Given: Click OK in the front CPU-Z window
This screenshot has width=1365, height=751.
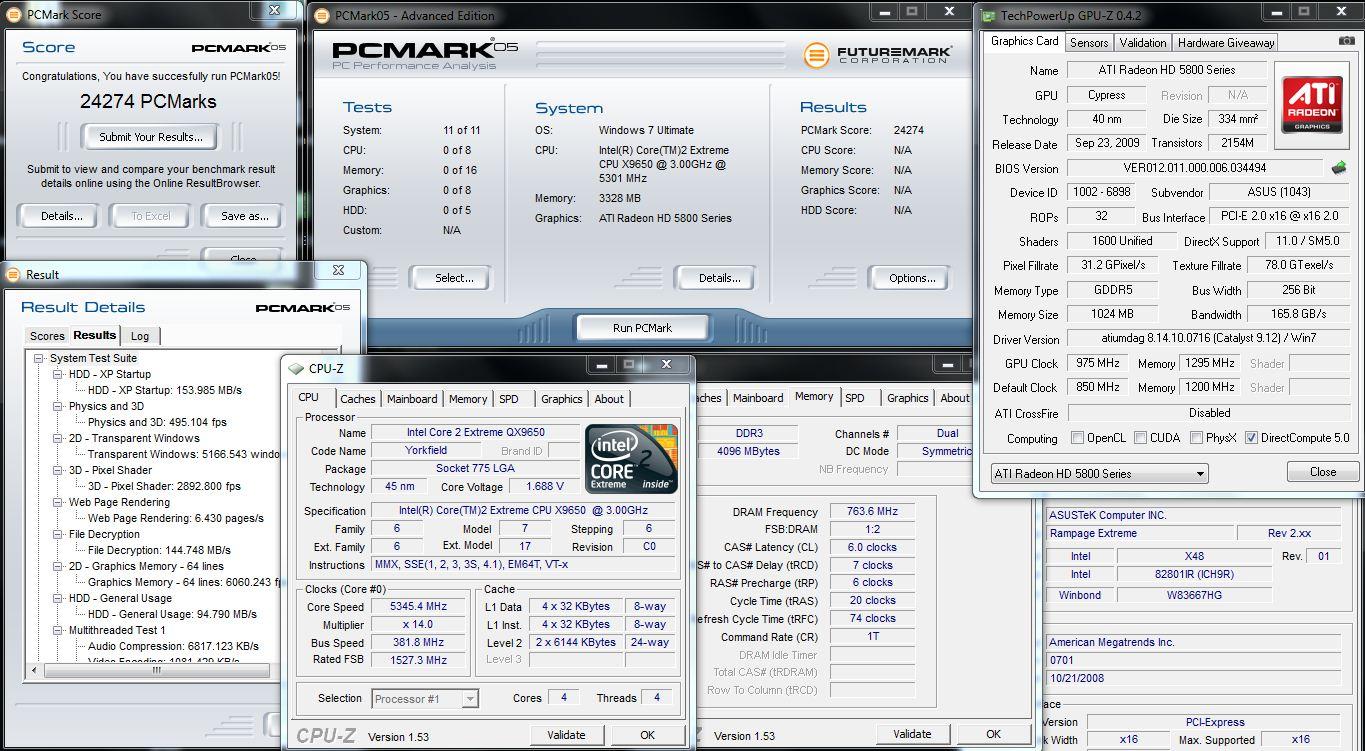Looking at the screenshot, I should tap(647, 735).
